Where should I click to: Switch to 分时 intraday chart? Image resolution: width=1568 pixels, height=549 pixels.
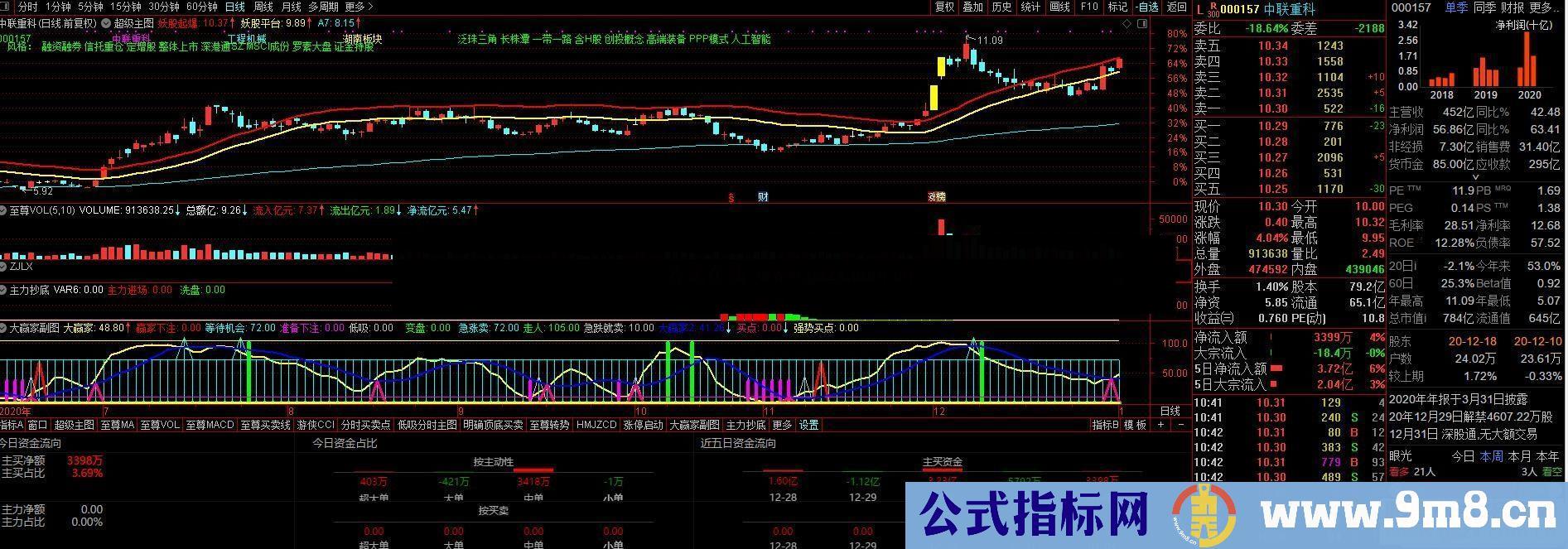pos(27,7)
